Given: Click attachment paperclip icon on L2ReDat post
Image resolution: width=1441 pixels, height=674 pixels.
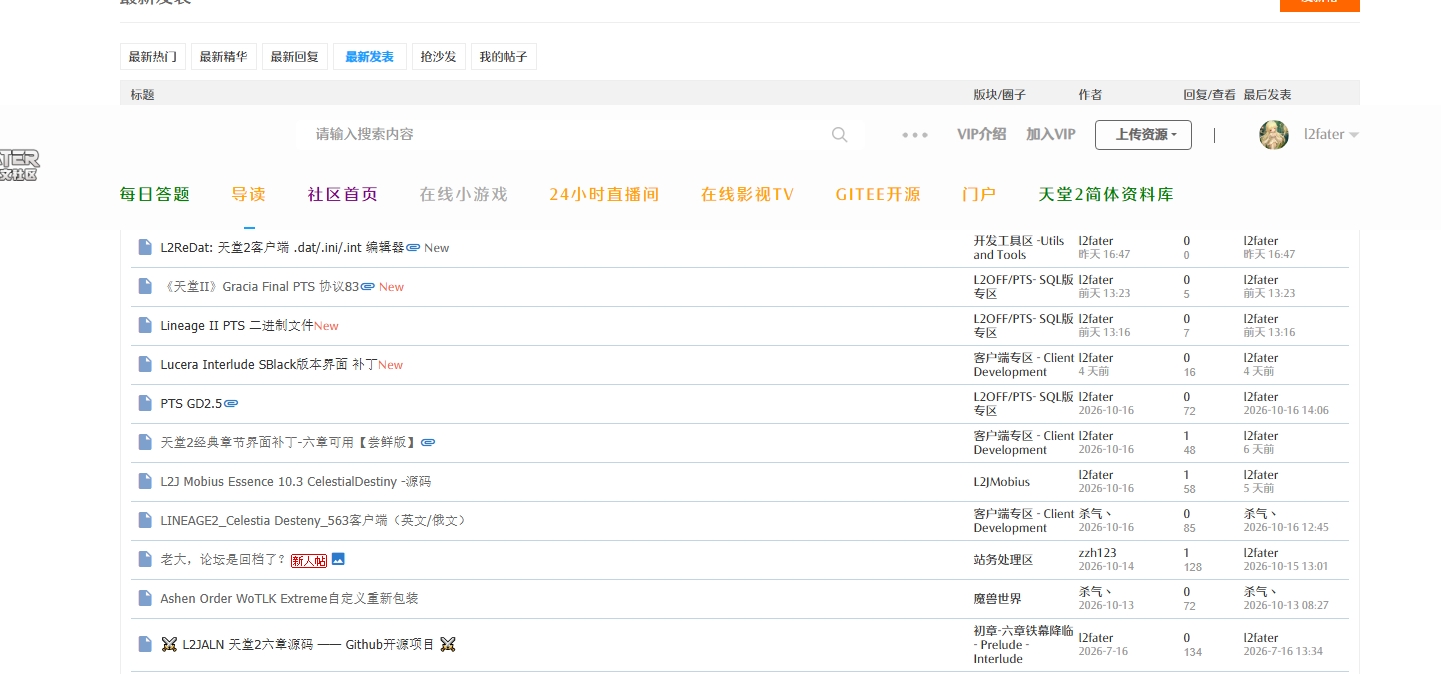Looking at the screenshot, I should point(413,247).
